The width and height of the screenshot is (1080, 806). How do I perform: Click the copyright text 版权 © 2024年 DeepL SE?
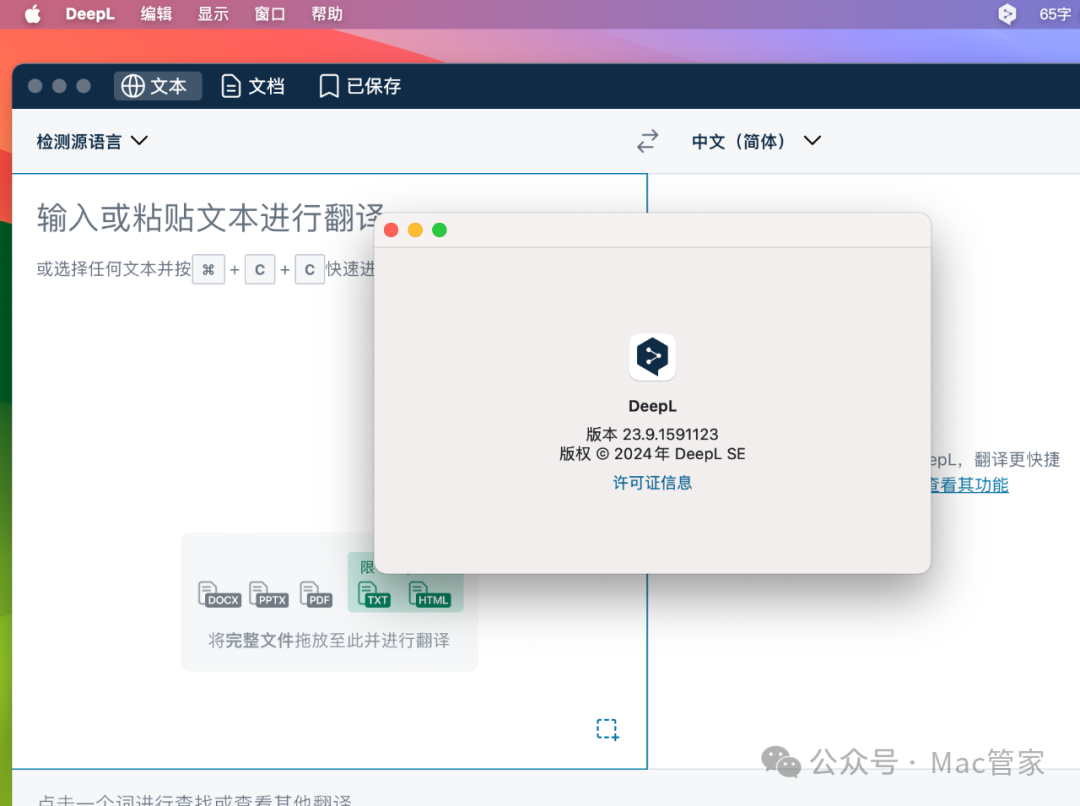(x=652, y=454)
